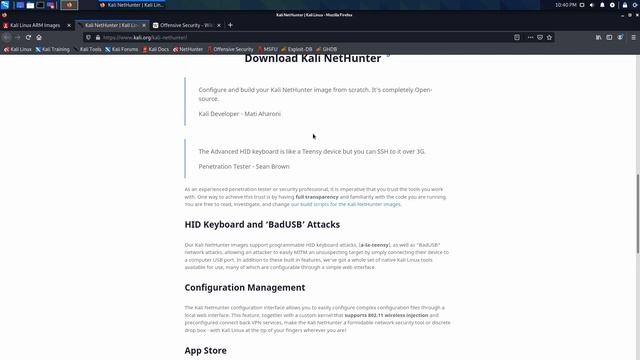Viewport: 640px width, 360px height.
Task: Open Kali Linux bookmark
Action: point(18,49)
